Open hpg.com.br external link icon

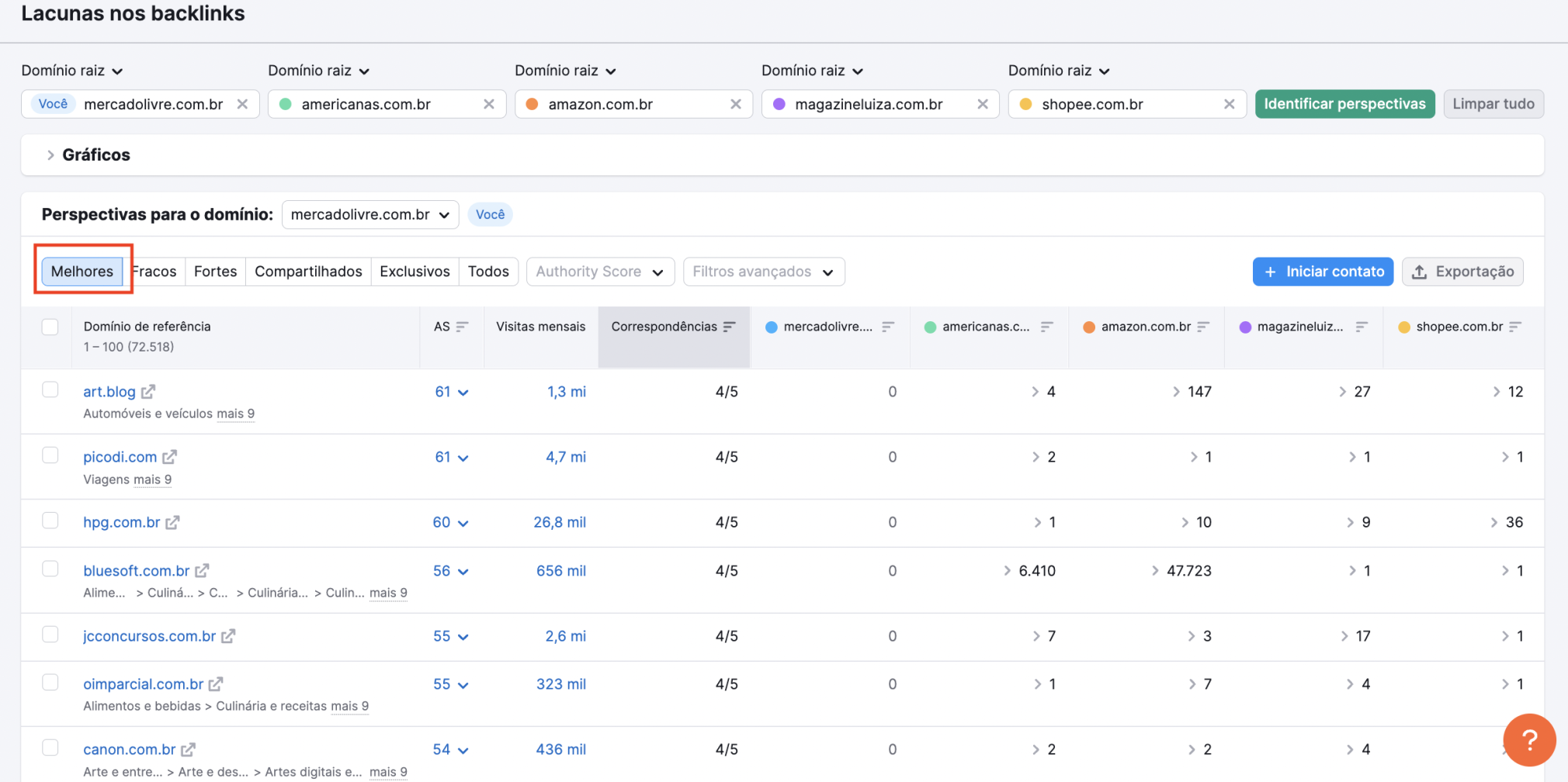pyautogui.click(x=172, y=522)
